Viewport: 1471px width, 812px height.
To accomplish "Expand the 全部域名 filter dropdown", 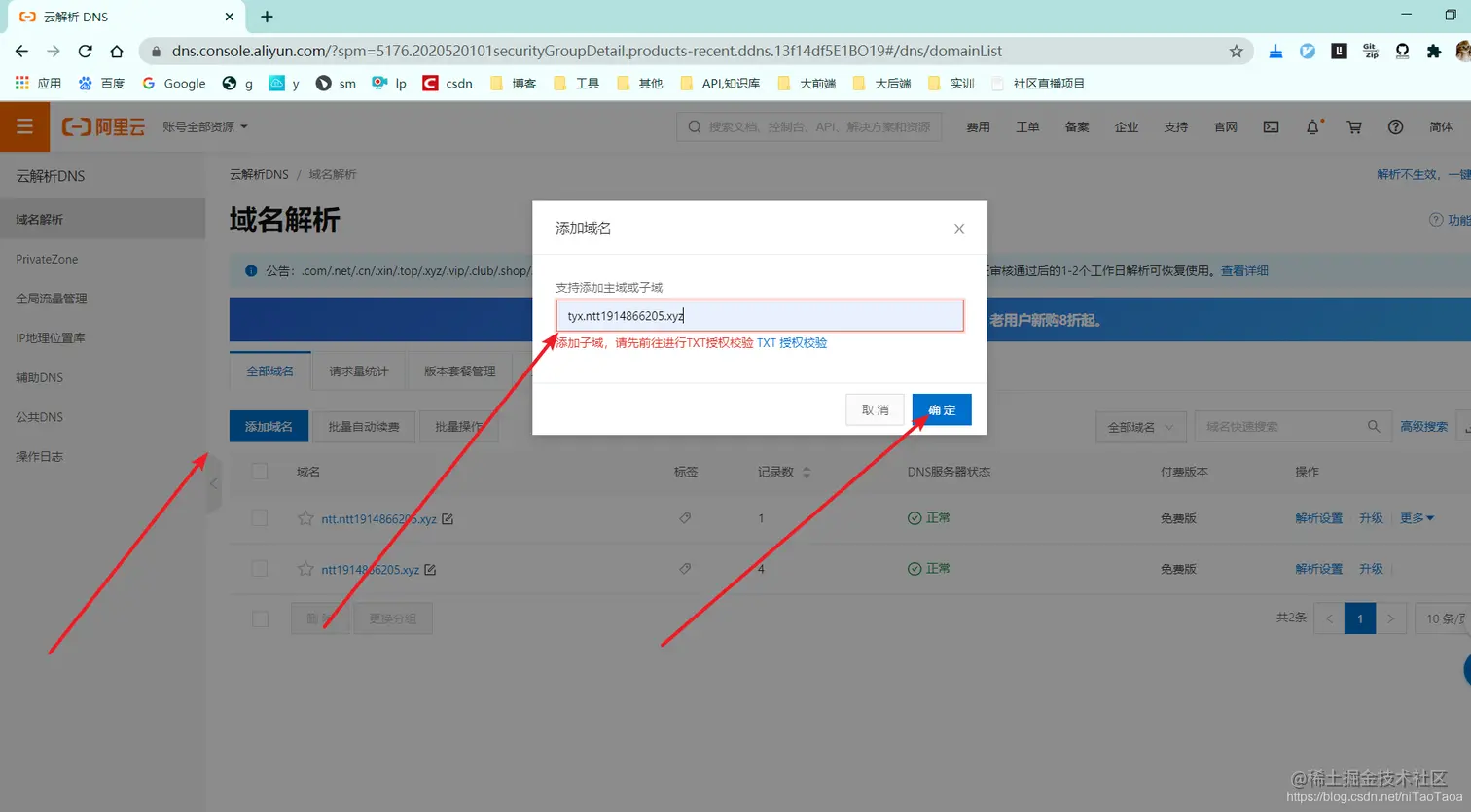I will (x=1140, y=425).
